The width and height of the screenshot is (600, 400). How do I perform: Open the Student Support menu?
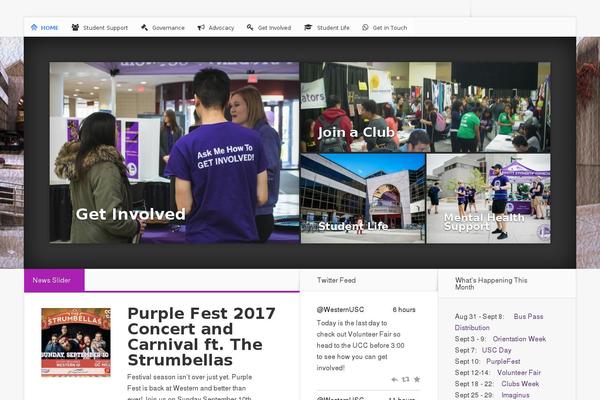(100, 28)
